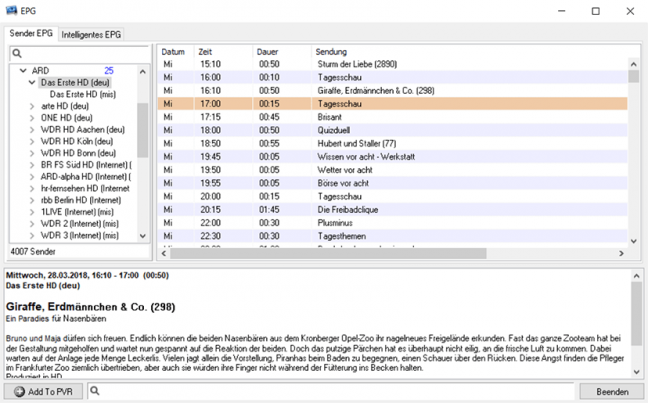Viewport: 648px width, 403px height.
Task: Click the 4007 Sender status text
Action: (33, 251)
